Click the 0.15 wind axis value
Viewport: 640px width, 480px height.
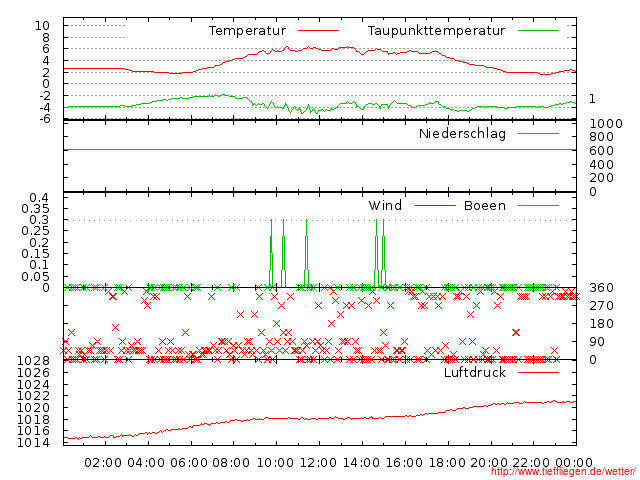point(36,254)
